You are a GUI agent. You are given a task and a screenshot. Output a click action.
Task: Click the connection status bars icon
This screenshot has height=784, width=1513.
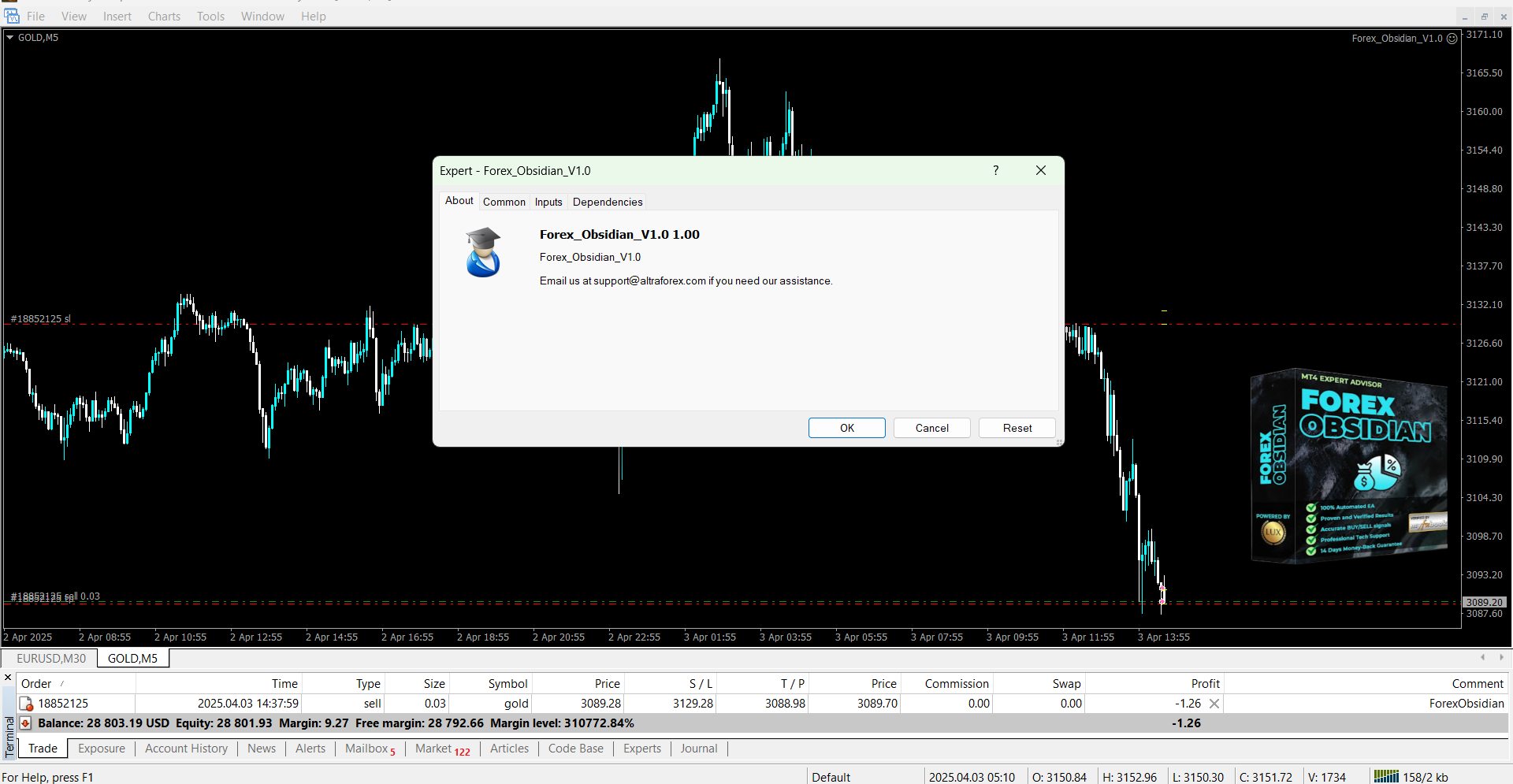click(1385, 777)
